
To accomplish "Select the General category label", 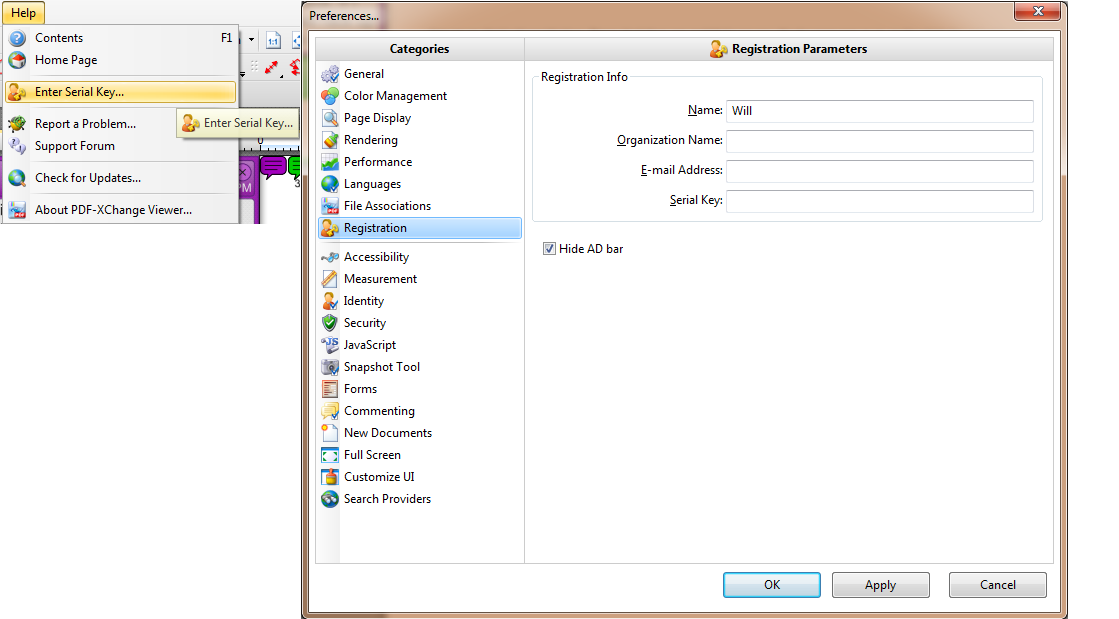I will click(x=364, y=74).
